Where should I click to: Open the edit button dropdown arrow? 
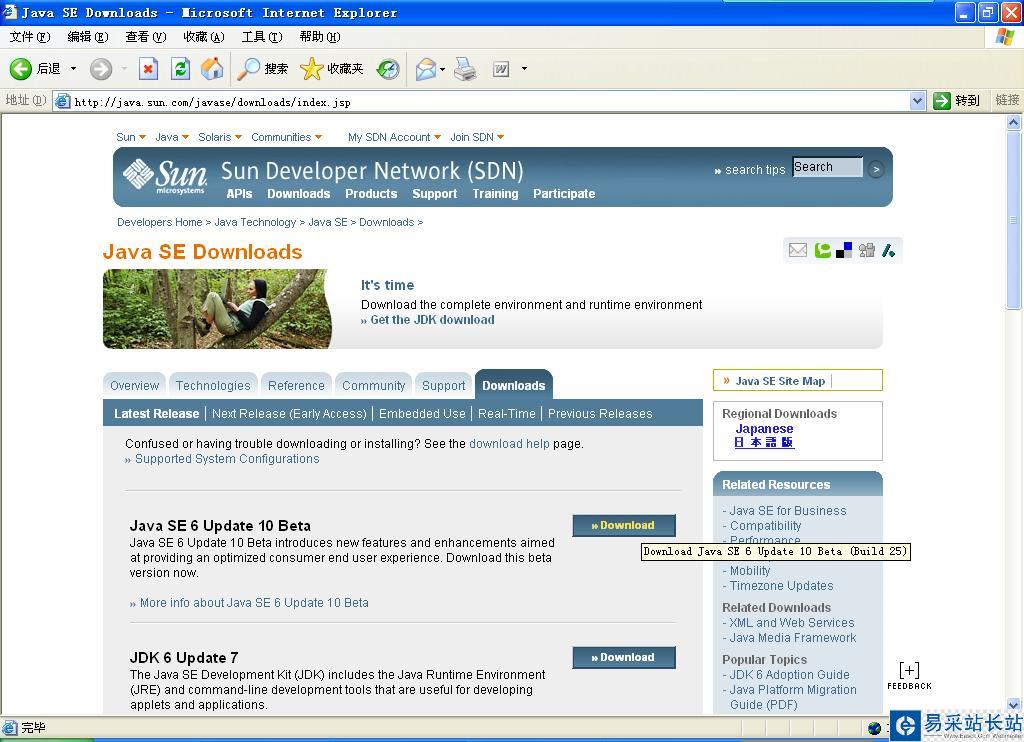tap(524, 69)
